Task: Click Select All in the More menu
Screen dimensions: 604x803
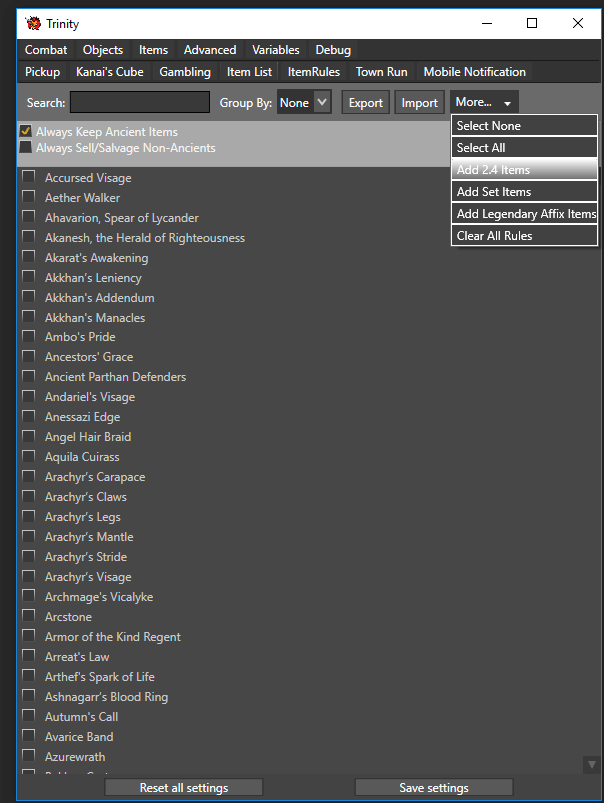Action: (524, 148)
